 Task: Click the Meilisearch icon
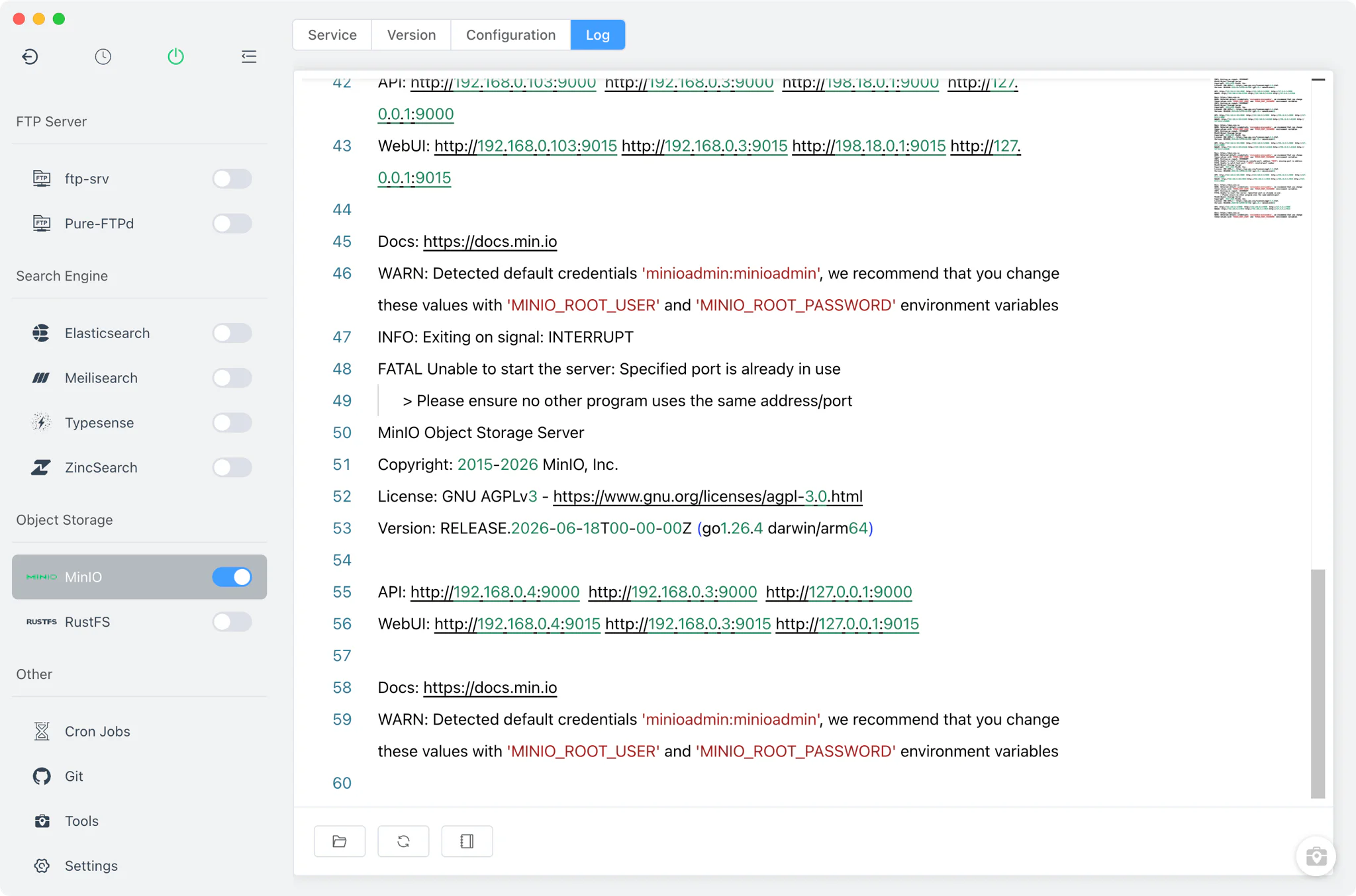tap(41, 378)
